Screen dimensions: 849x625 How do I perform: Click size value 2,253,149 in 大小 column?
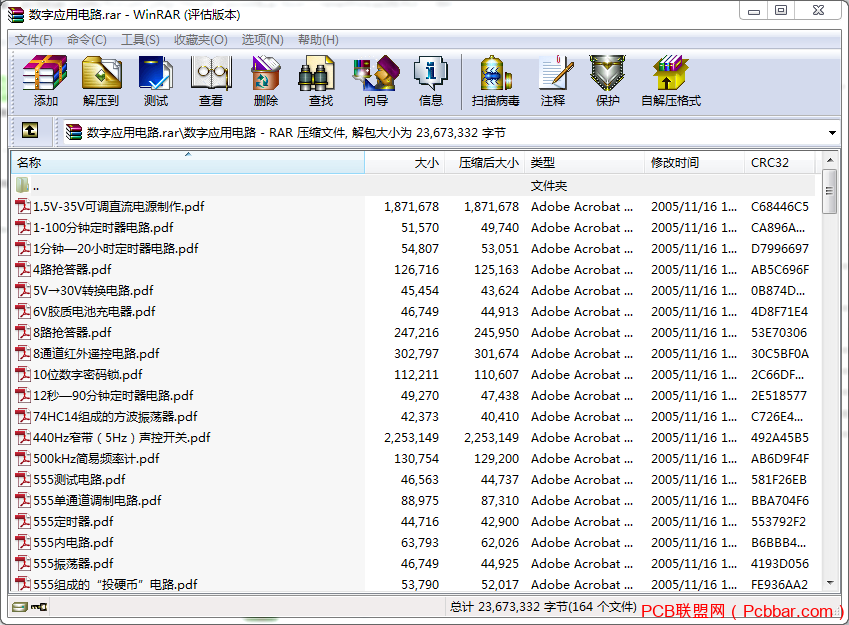[412, 437]
